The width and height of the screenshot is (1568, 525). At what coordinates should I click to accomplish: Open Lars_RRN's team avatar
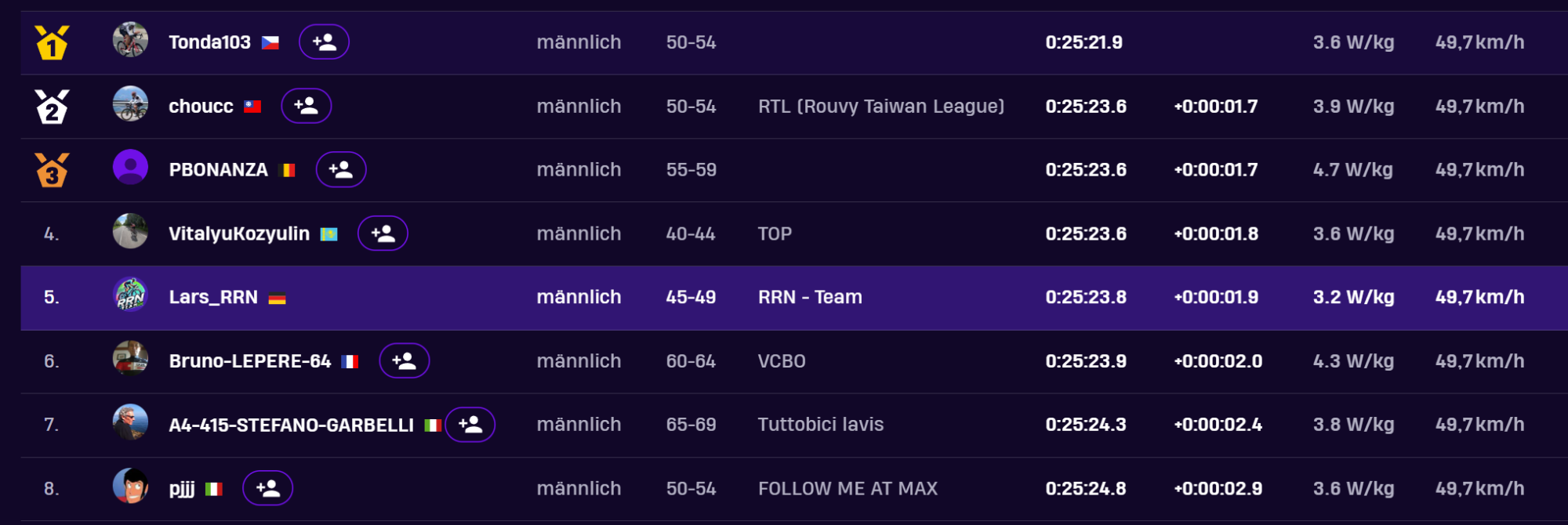(130, 295)
